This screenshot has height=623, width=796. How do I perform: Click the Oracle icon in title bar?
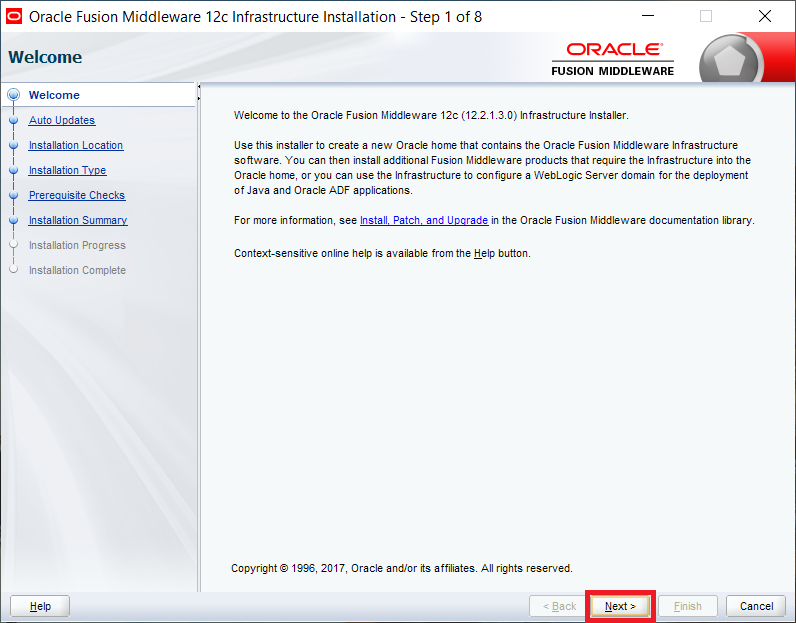click(x=14, y=16)
